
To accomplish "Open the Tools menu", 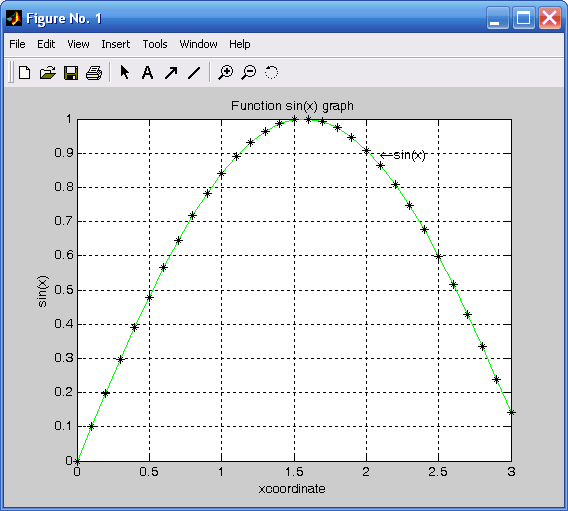I will (155, 44).
